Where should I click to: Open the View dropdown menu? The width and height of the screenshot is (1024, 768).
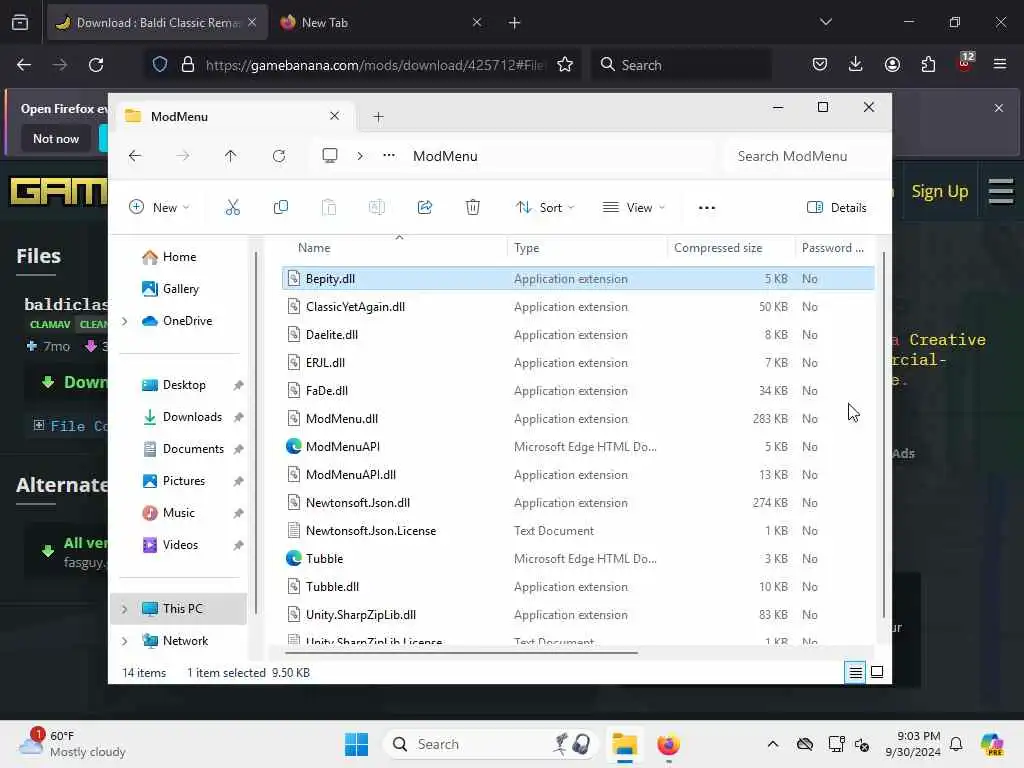tap(633, 208)
